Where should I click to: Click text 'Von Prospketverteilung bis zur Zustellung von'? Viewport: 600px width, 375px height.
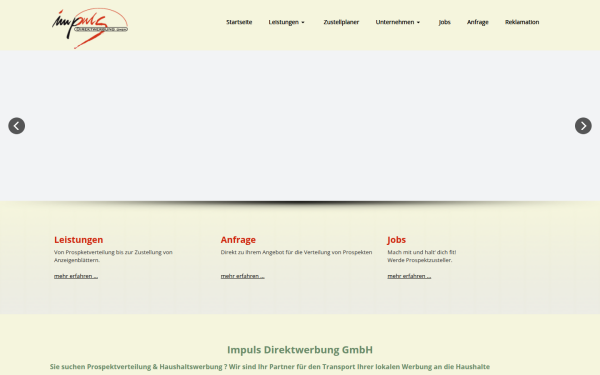(x=113, y=252)
